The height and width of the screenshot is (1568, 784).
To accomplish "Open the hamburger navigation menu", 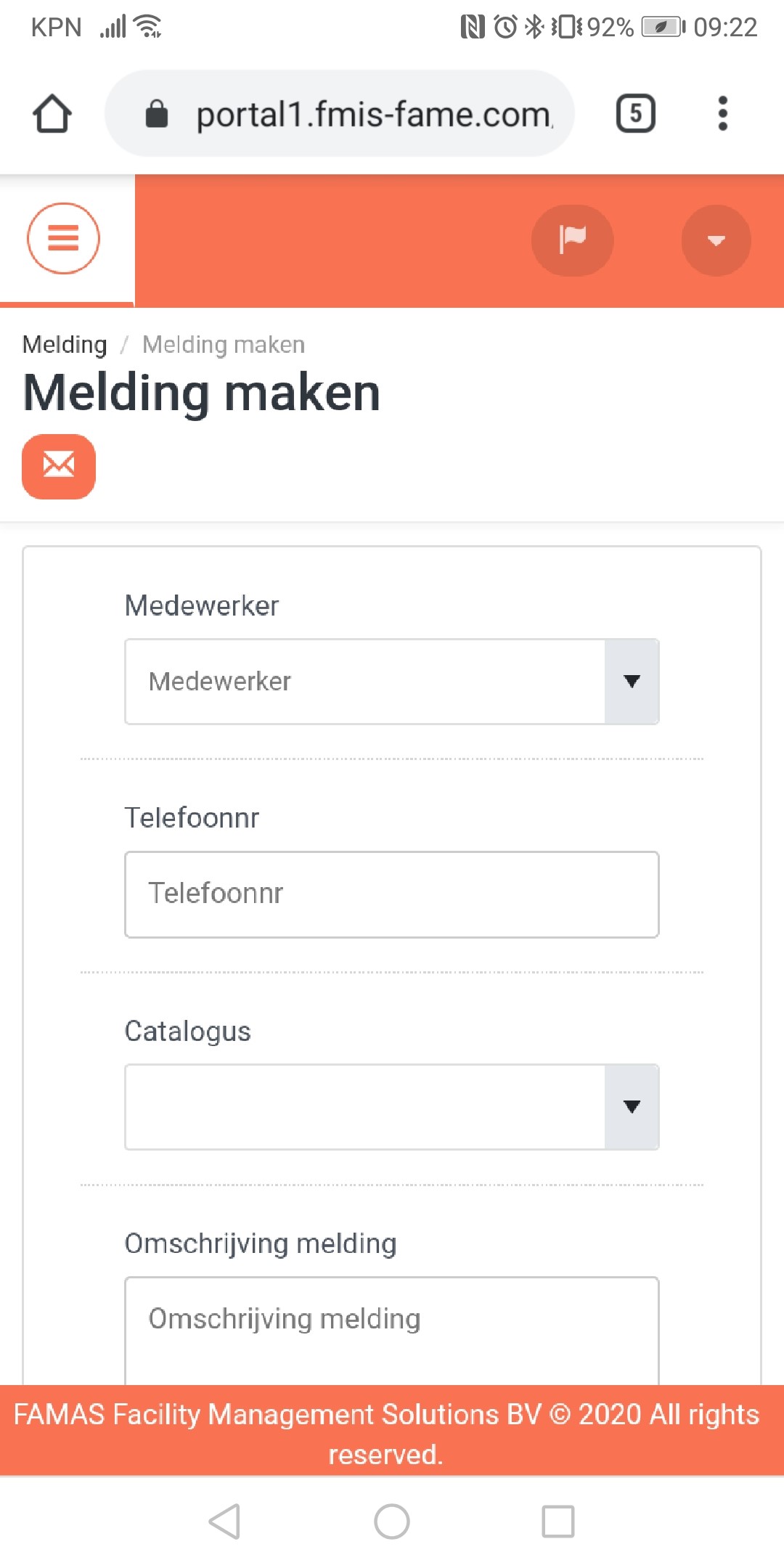I will coord(63,238).
